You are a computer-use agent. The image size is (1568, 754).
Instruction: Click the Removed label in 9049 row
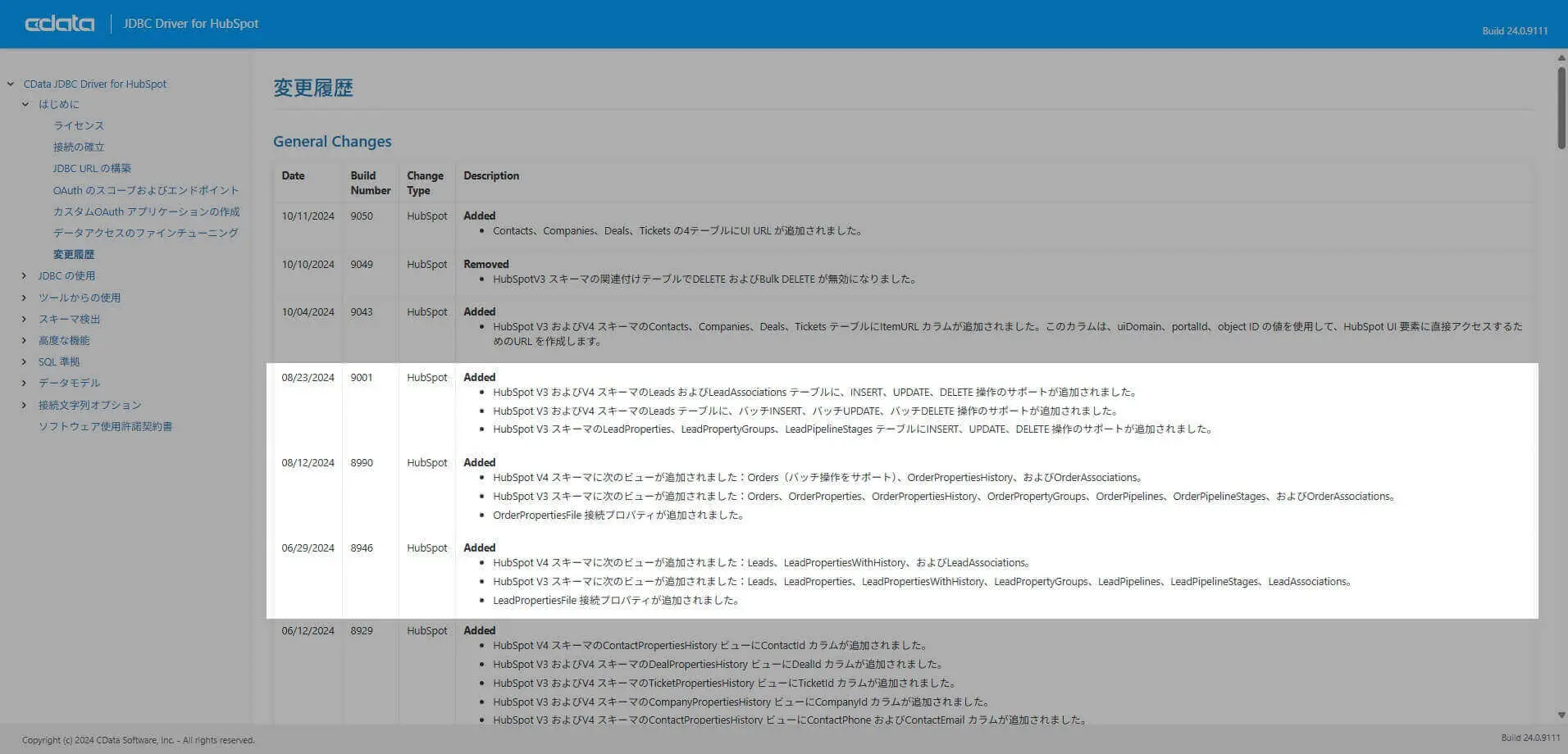tap(486, 264)
